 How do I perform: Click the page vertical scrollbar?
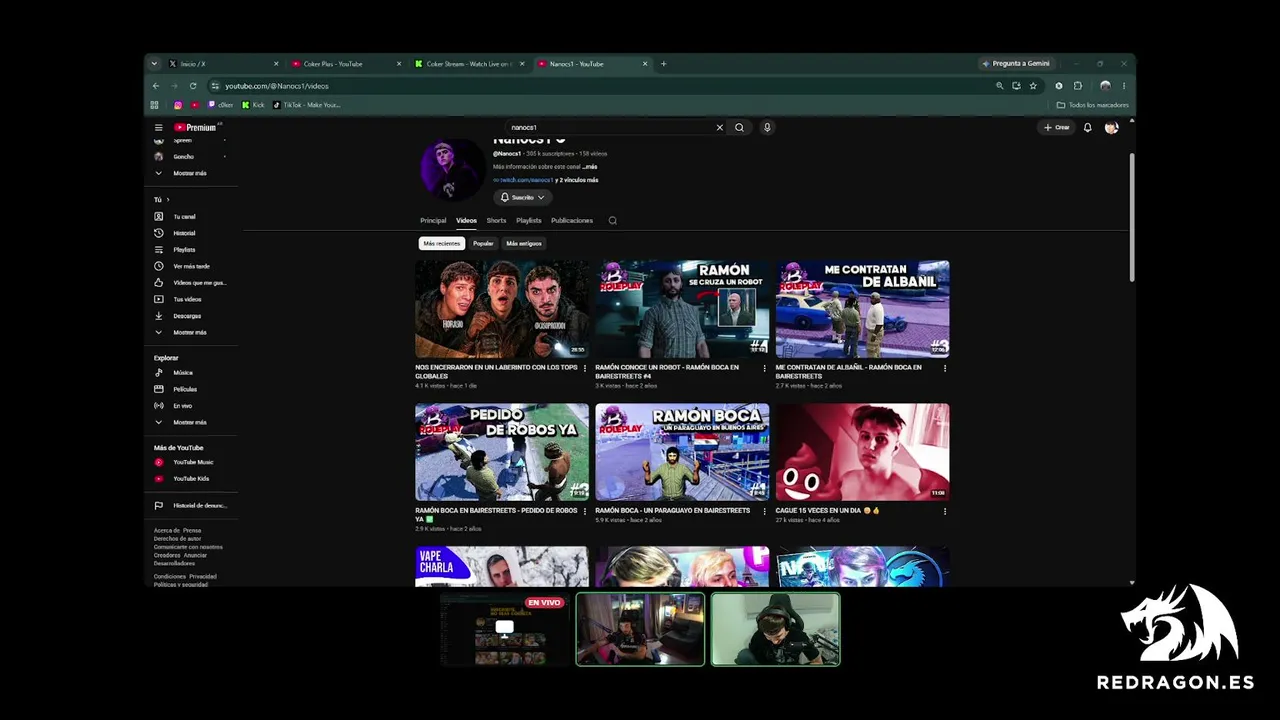[1132, 217]
